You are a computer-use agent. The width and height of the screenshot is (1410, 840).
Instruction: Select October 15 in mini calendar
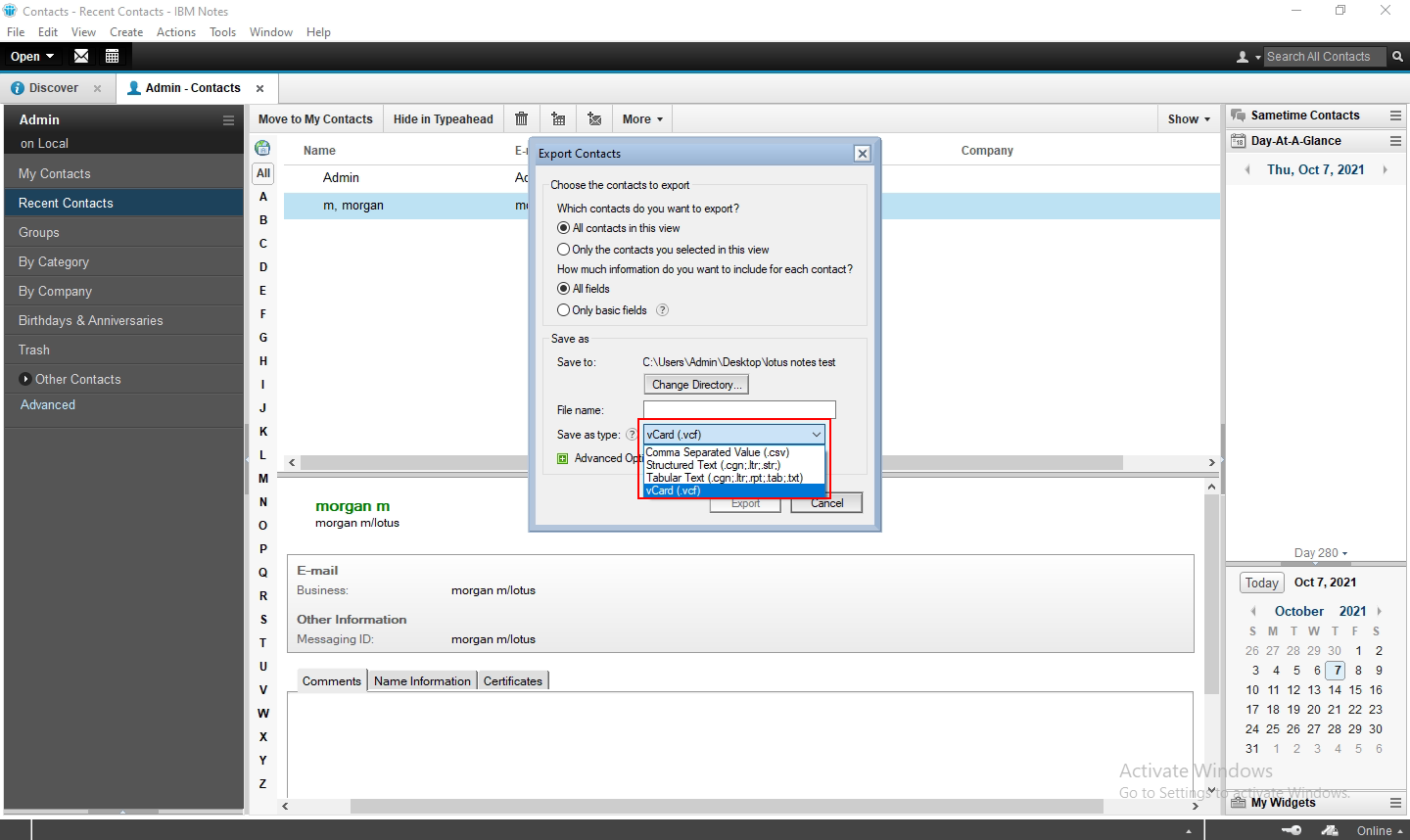[x=1355, y=690]
